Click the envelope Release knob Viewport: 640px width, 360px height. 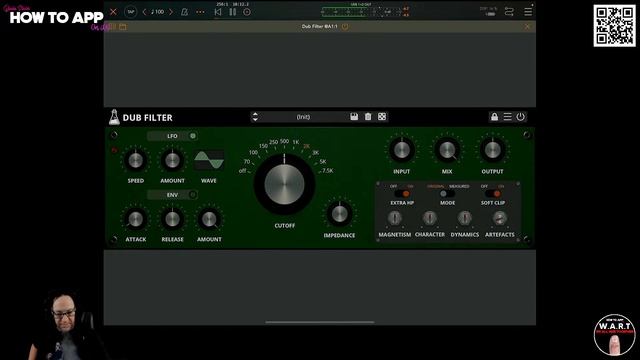[x=172, y=219]
